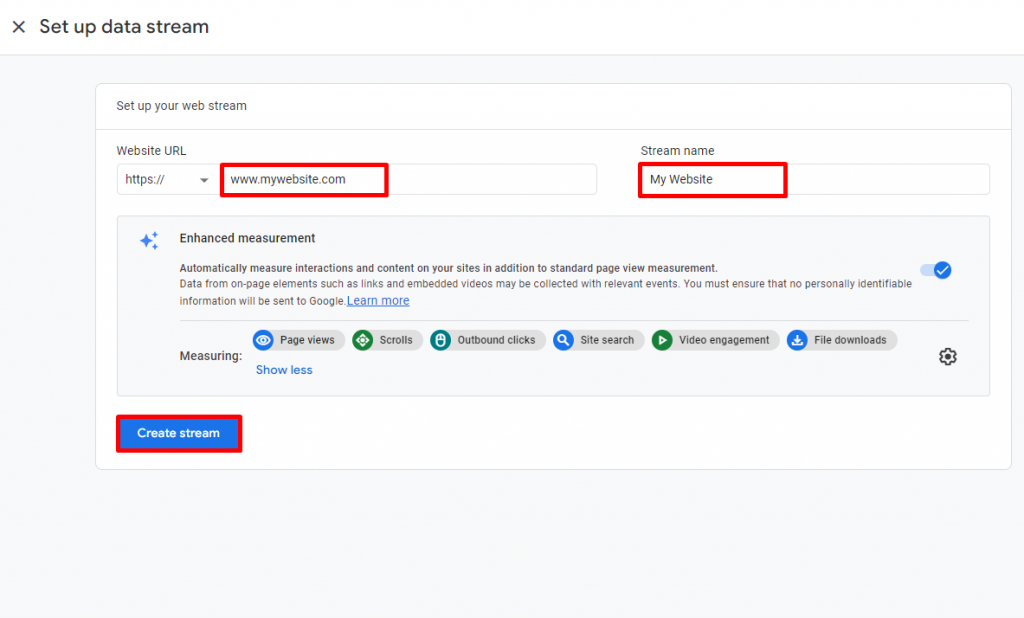Select the Outbound clicks chip
This screenshot has height=618, width=1024.
click(x=487, y=340)
